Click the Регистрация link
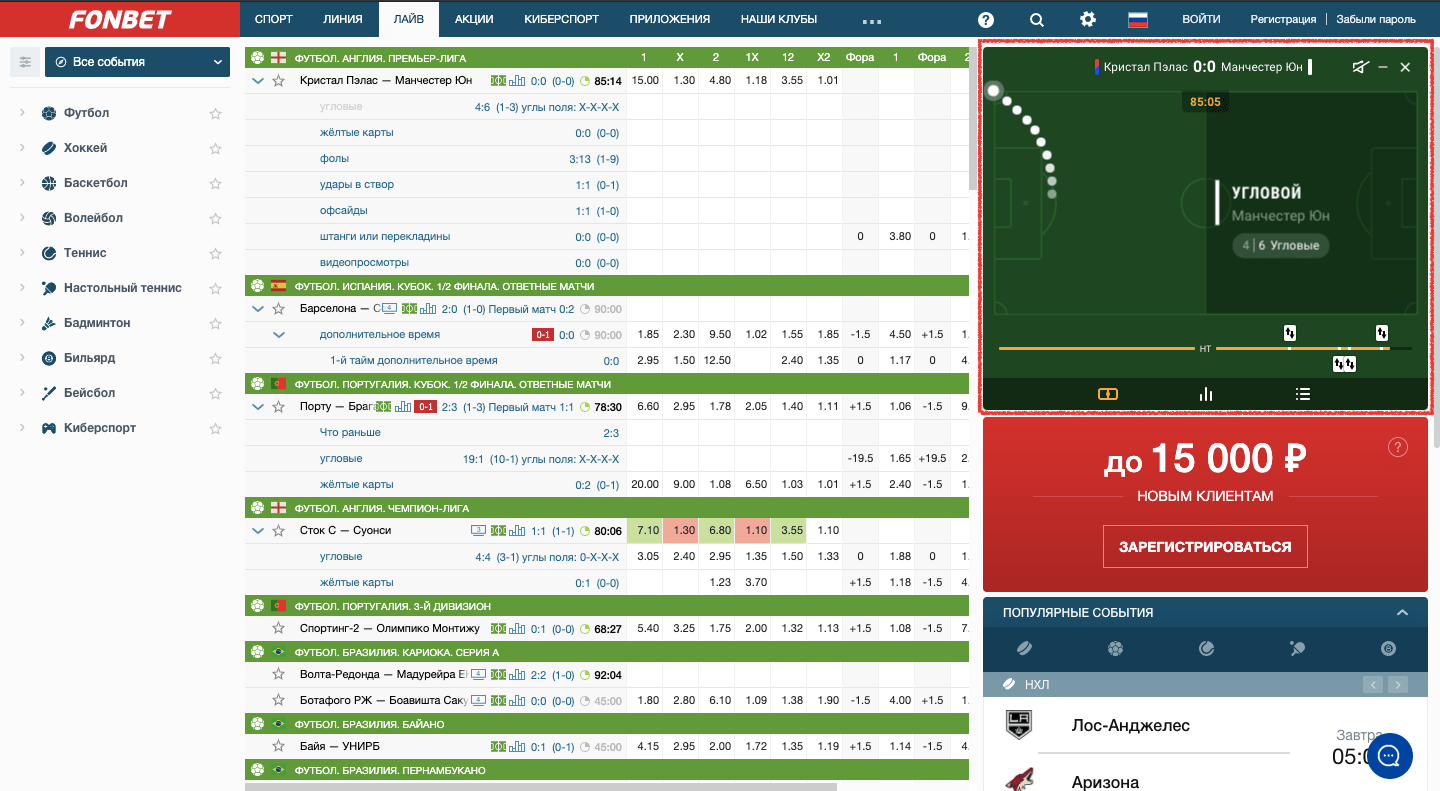This screenshot has width=1440, height=791. click(1283, 19)
